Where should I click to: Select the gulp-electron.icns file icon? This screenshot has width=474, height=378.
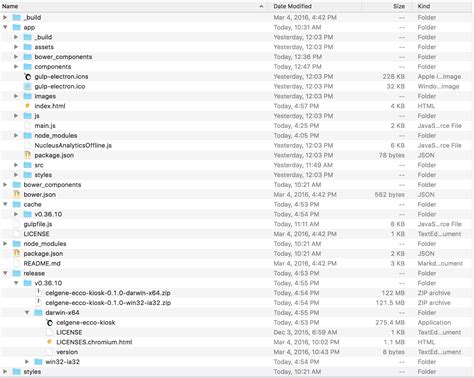[x=28, y=77]
